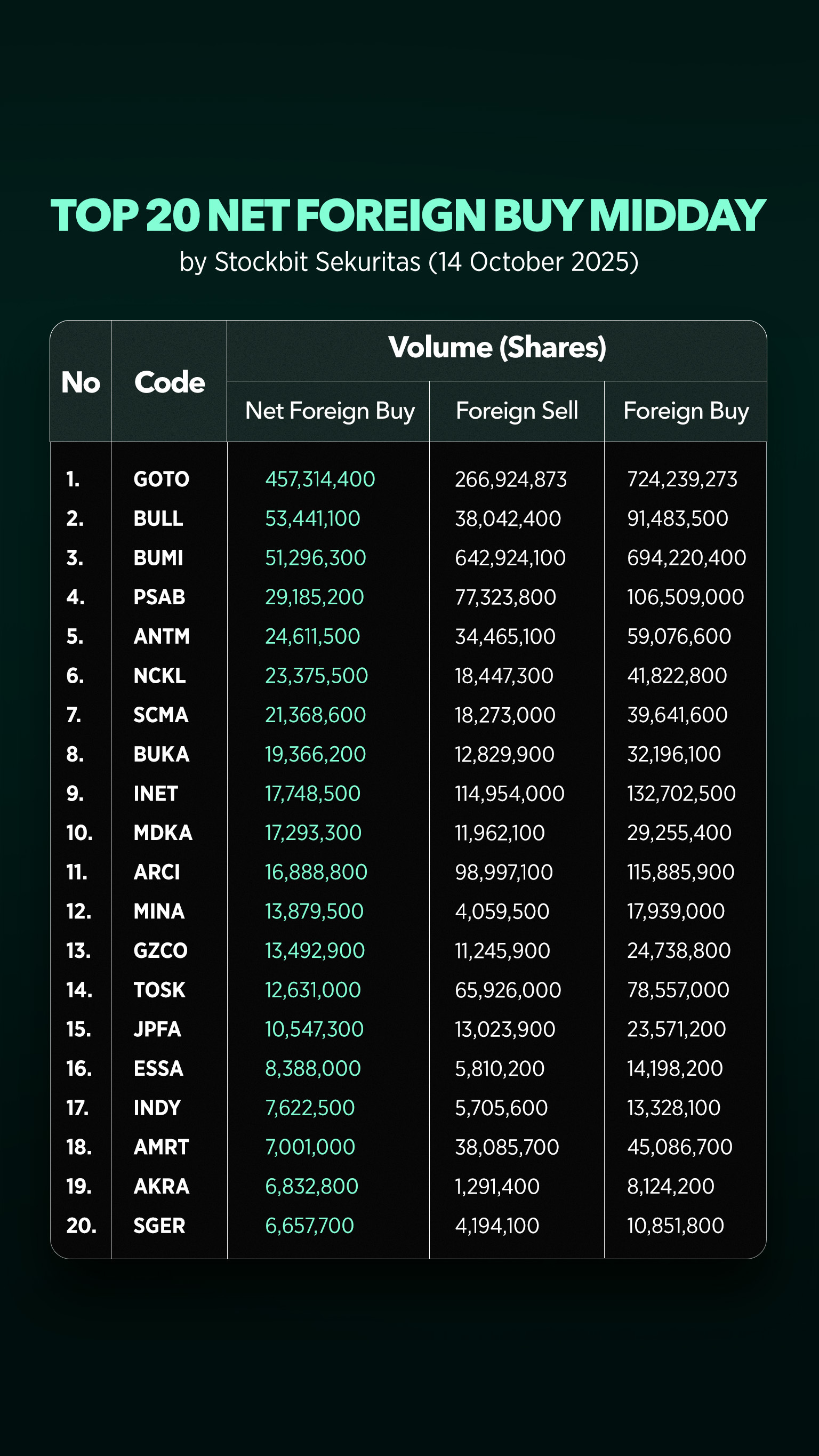
Task: Click GOTO net foreign buy value 457,314,400
Action: [x=320, y=479]
